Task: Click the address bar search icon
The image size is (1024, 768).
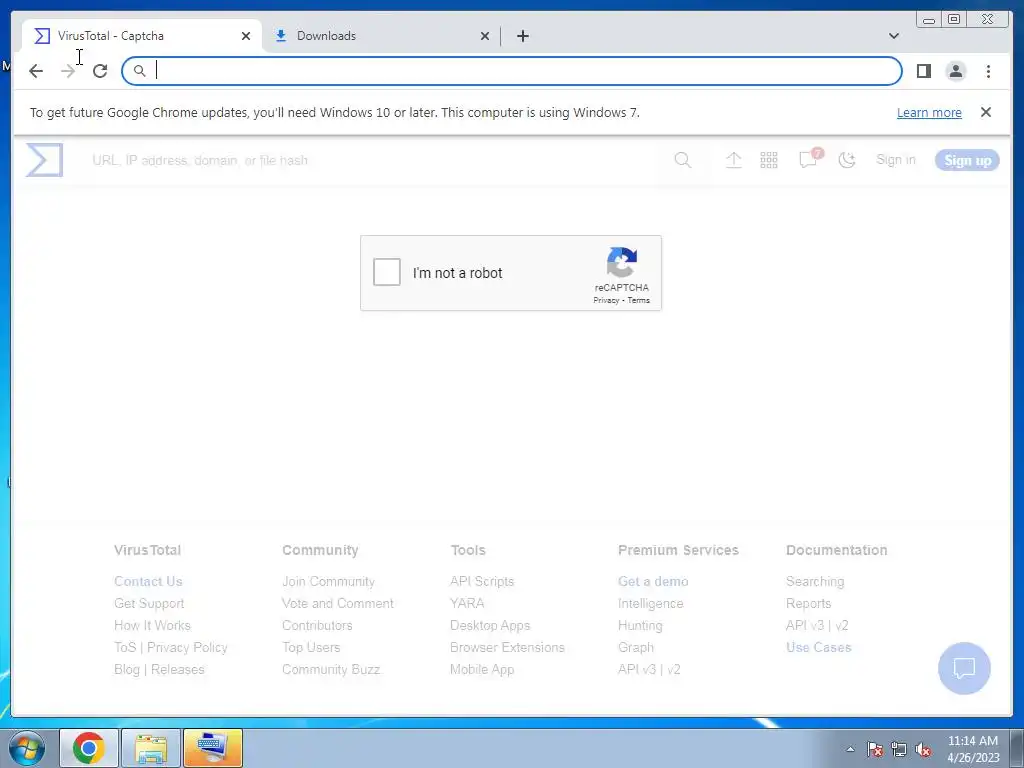Action: coord(139,71)
